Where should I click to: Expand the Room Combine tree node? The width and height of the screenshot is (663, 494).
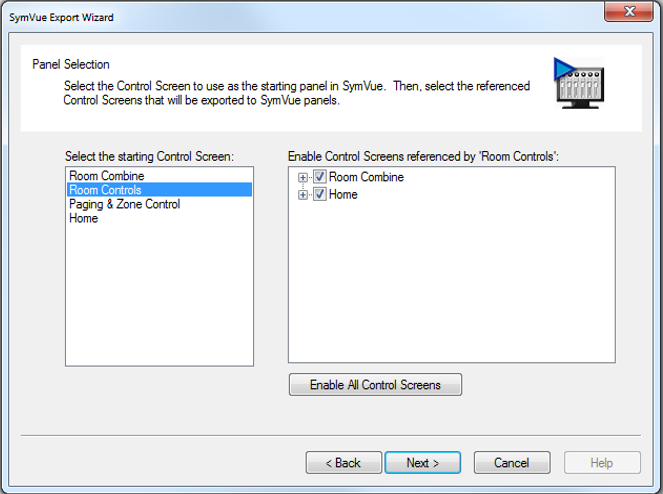click(x=302, y=177)
